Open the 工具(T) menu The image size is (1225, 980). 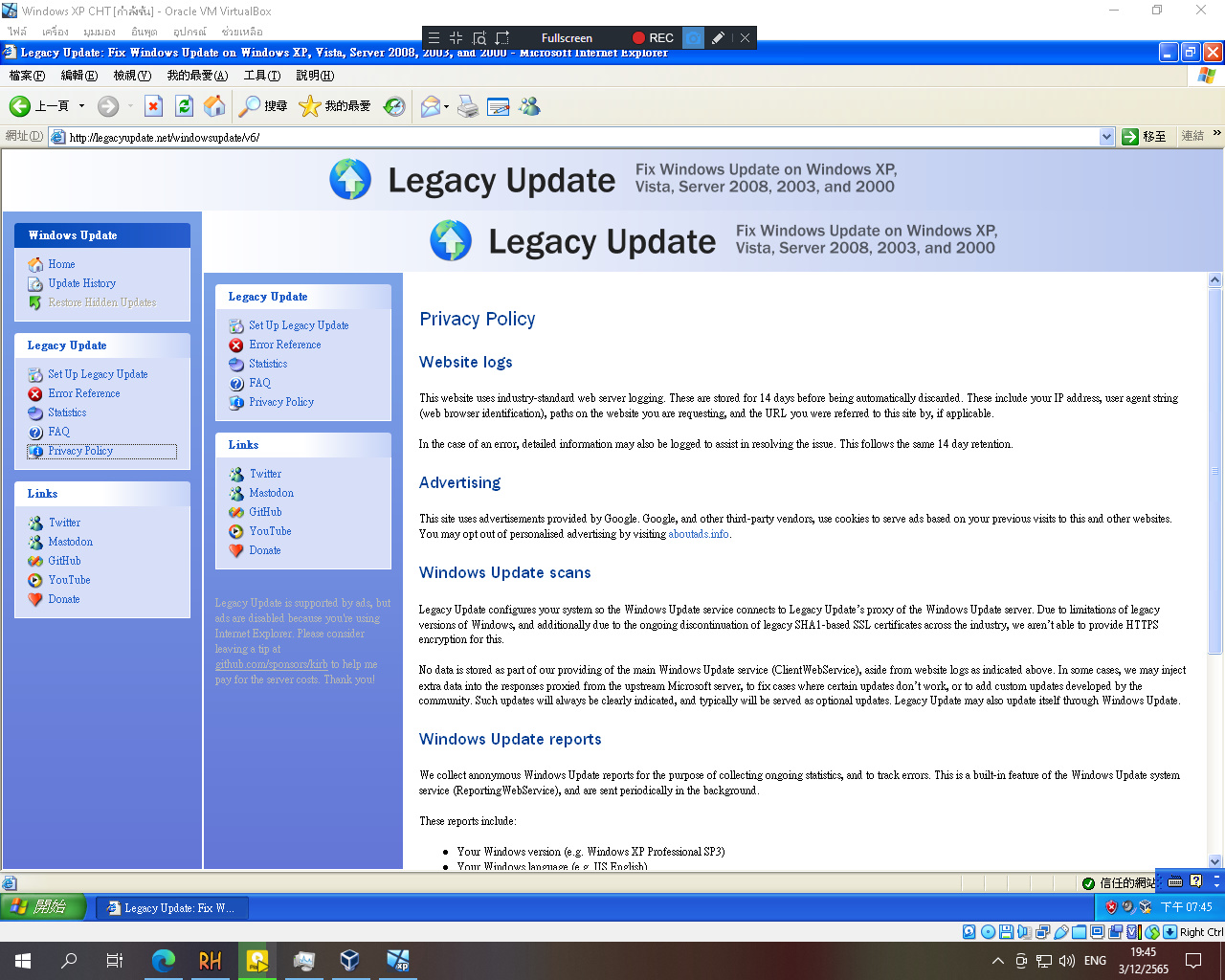[261, 76]
